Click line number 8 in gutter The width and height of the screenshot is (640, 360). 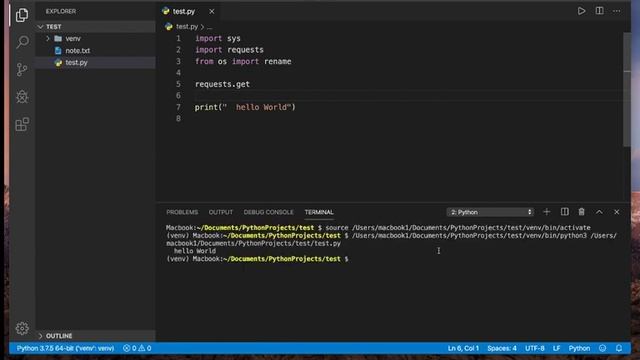pyautogui.click(x=178, y=118)
